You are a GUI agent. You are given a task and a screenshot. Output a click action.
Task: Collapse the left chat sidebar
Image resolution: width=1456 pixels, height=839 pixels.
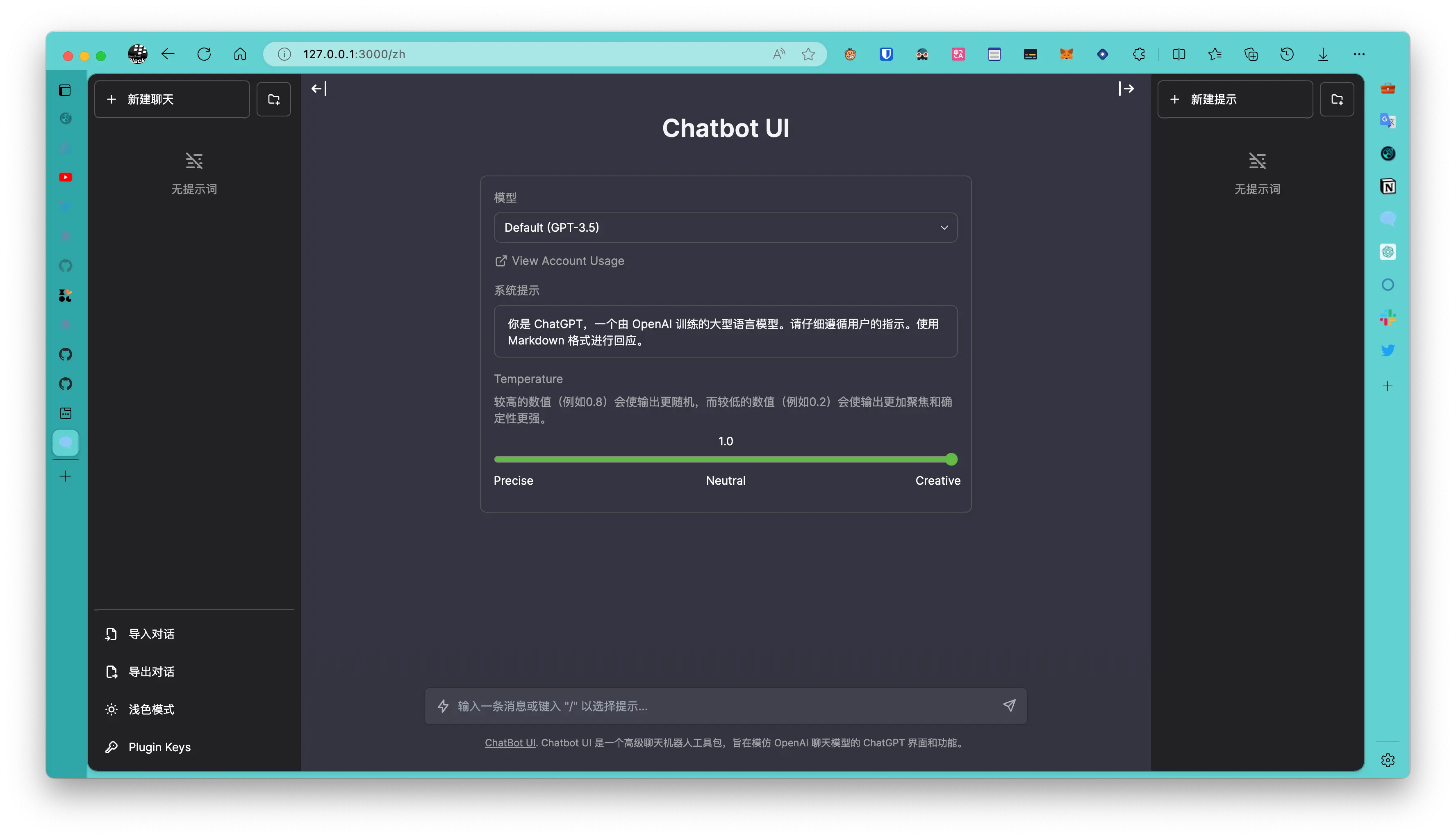coord(319,89)
